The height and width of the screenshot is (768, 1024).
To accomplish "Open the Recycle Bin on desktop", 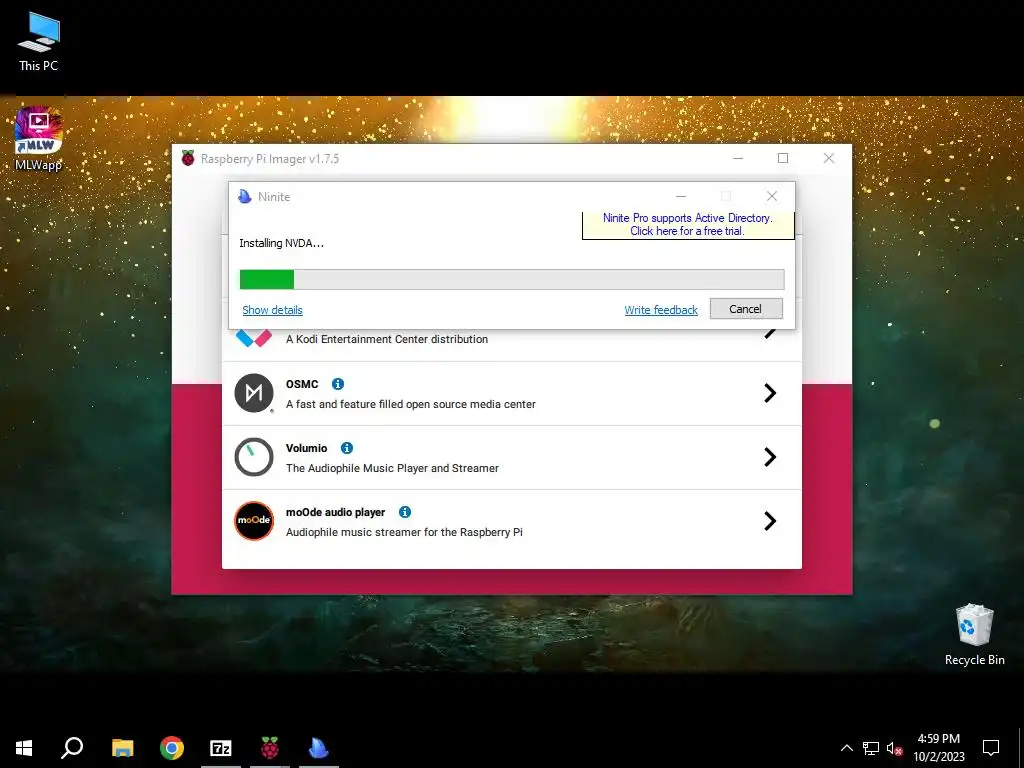I will coord(974,635).
